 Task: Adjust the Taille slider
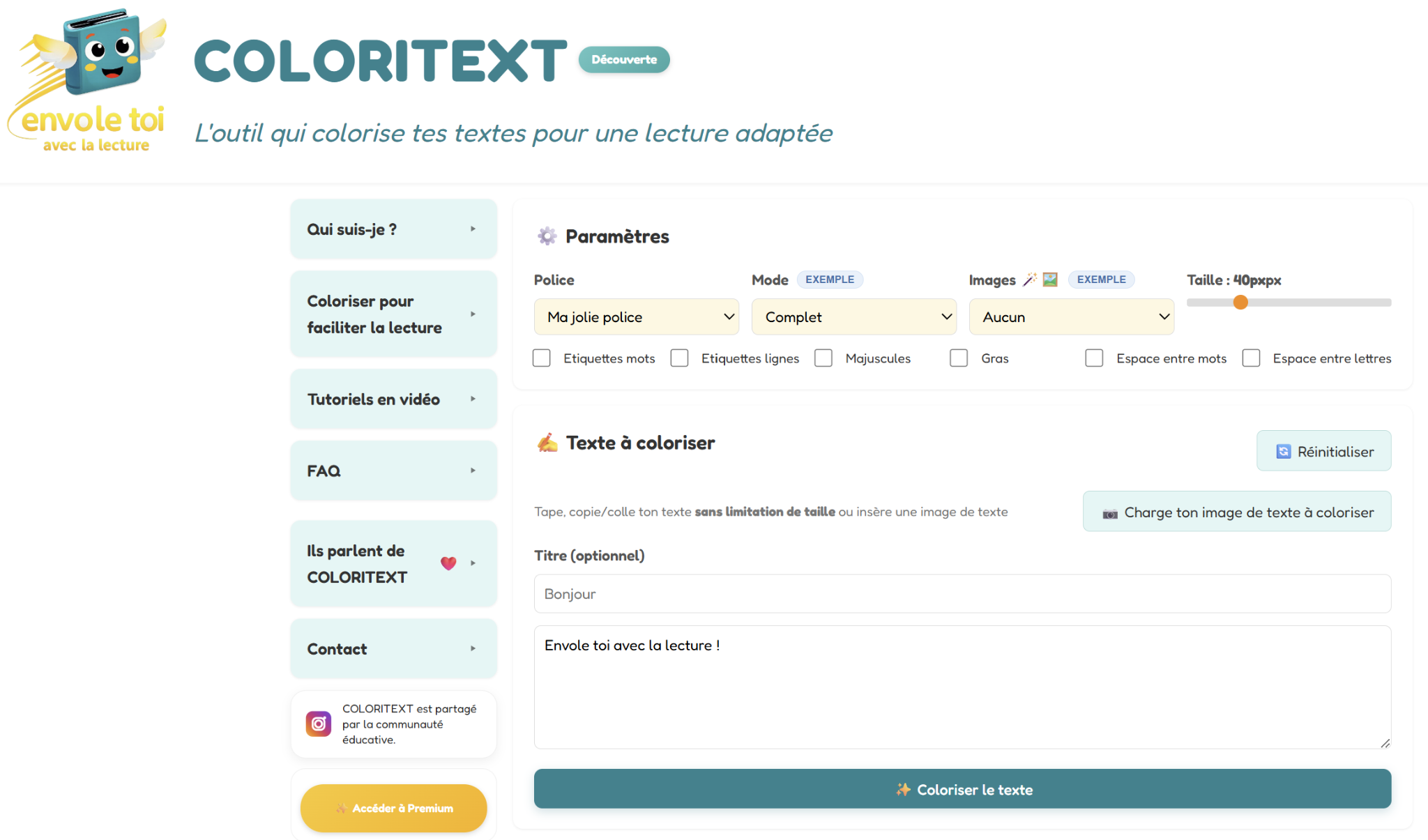(1240, 302)
